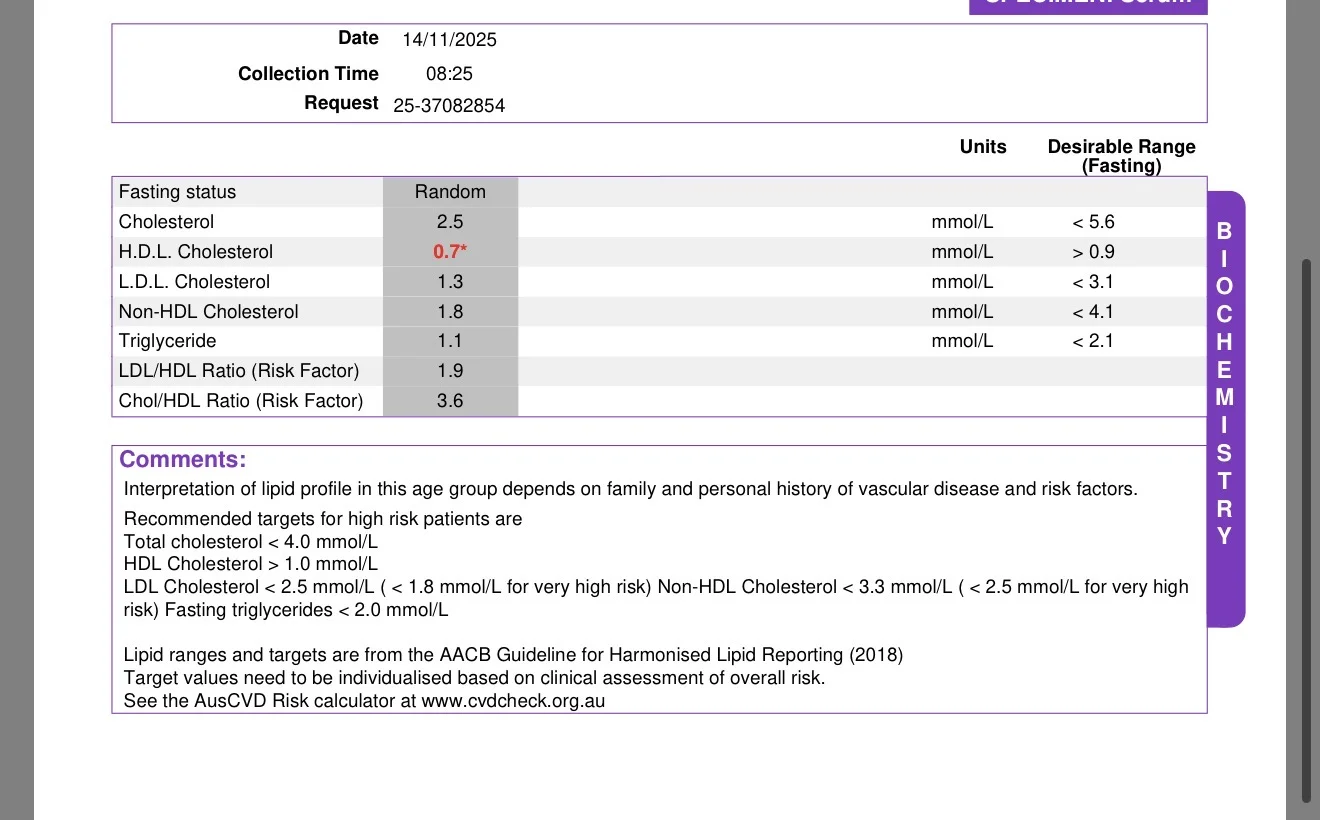Click the Fasting status Random cell
This screenshot has width=1320, height=820.
[x=450, y=192]
